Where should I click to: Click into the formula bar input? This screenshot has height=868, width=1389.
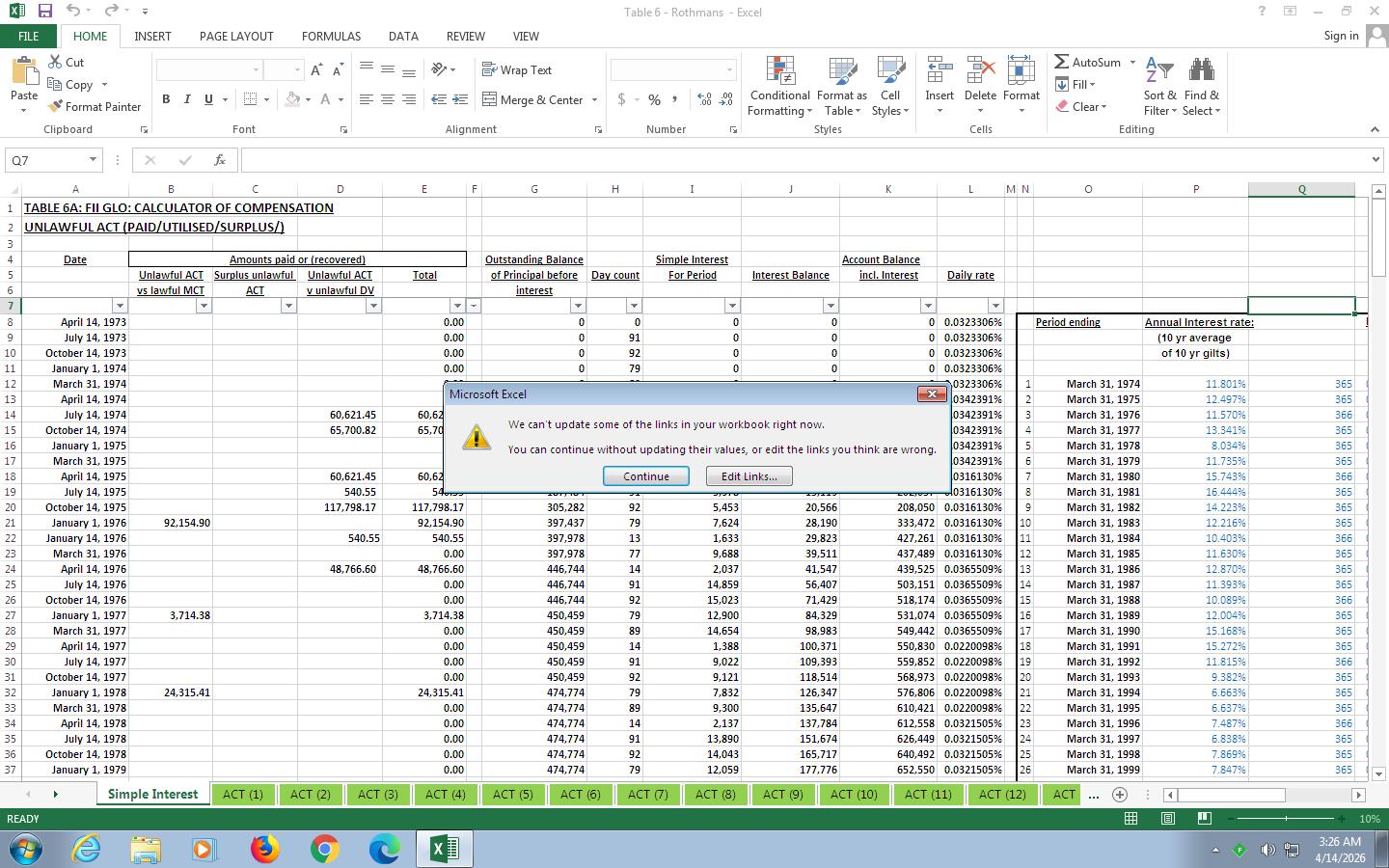(x=801, y=160)
